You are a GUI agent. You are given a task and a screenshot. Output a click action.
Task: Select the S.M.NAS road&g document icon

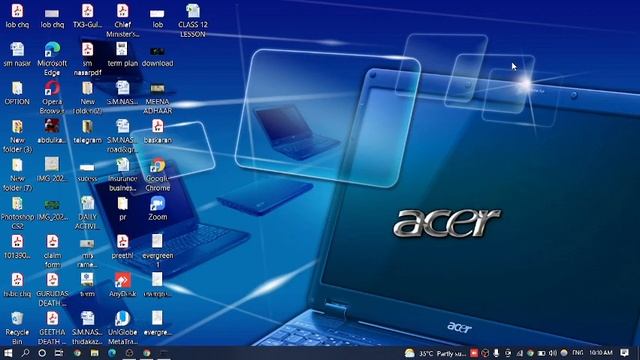click(122, 136)
